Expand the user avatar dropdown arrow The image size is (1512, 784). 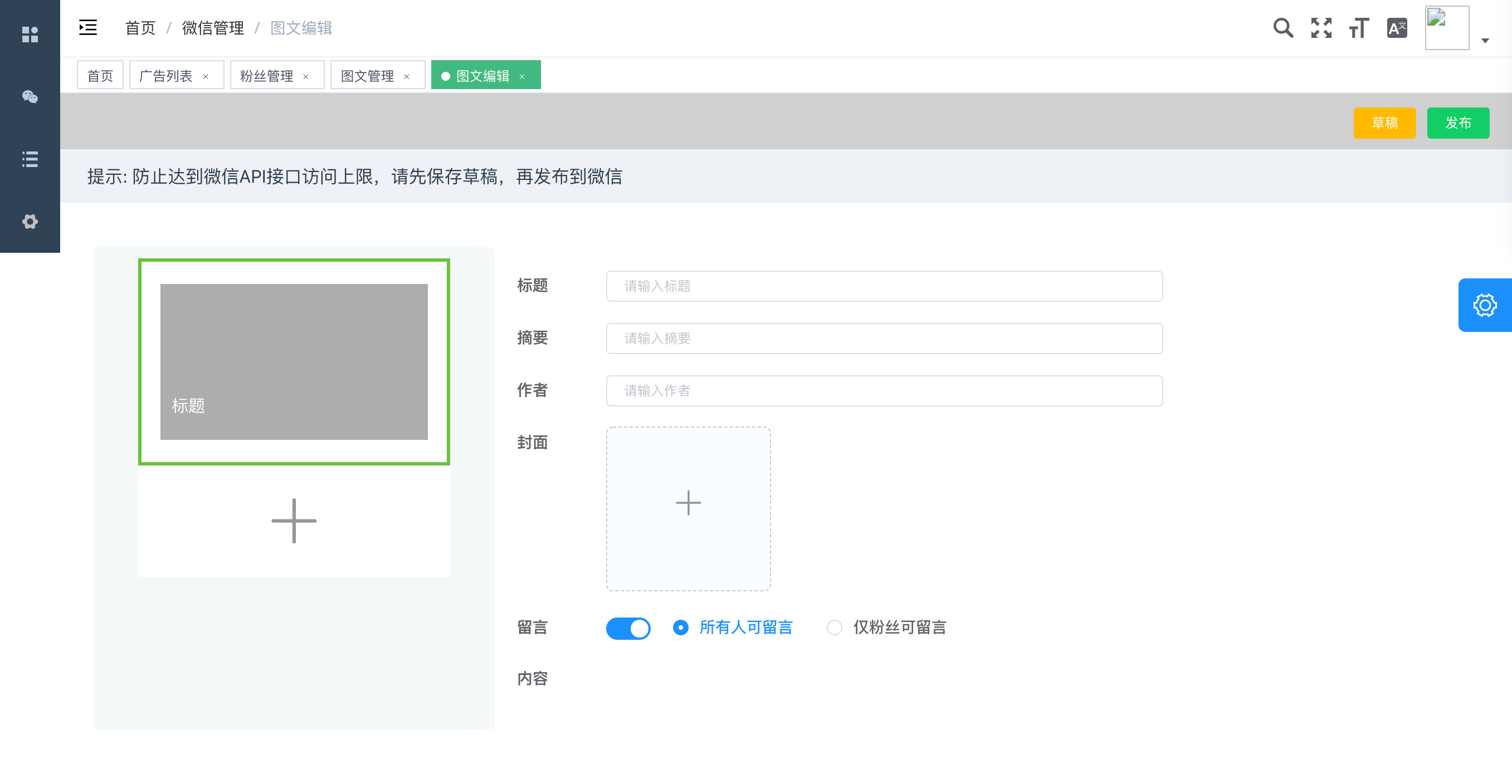(x=1485, y=41)
